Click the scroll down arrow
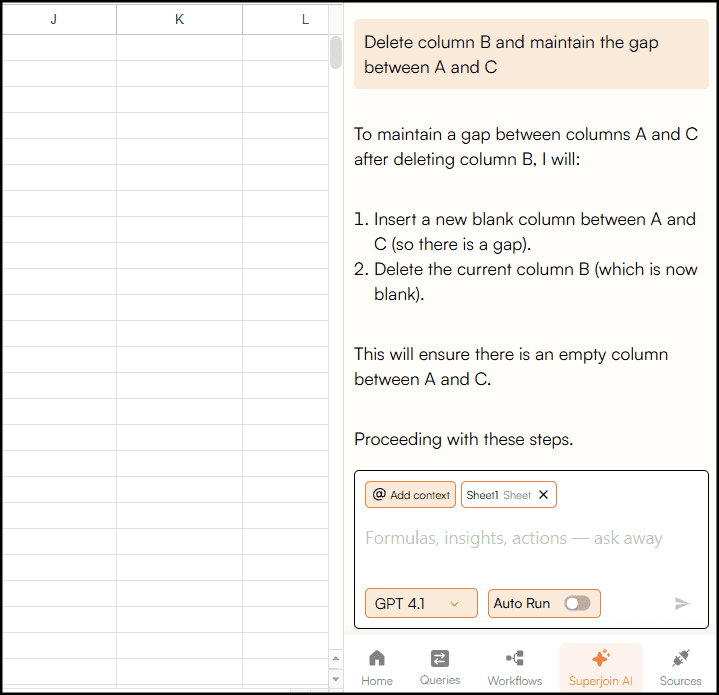The height and width of the screenshot is (695, 719). (x=336, y=679)
